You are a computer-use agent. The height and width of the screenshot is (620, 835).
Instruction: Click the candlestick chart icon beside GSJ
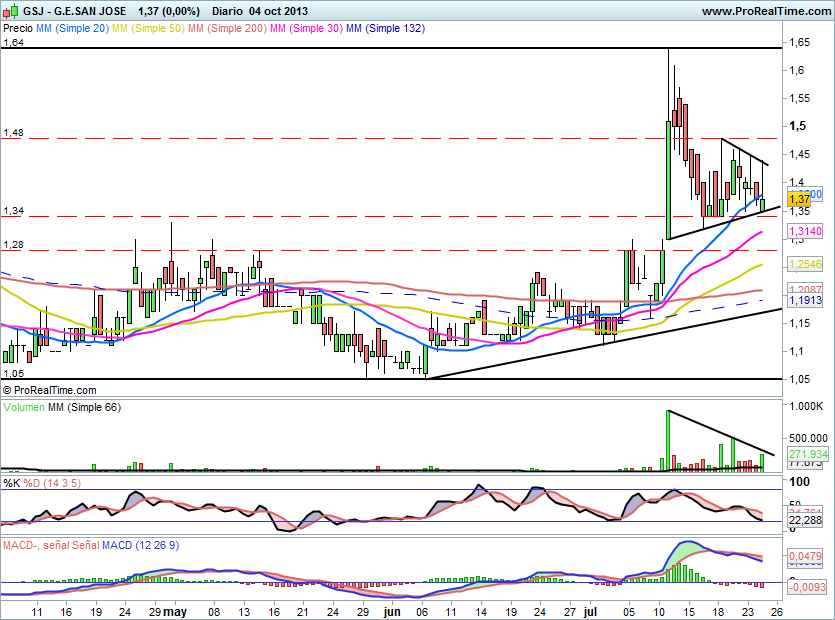pos(10,11)
